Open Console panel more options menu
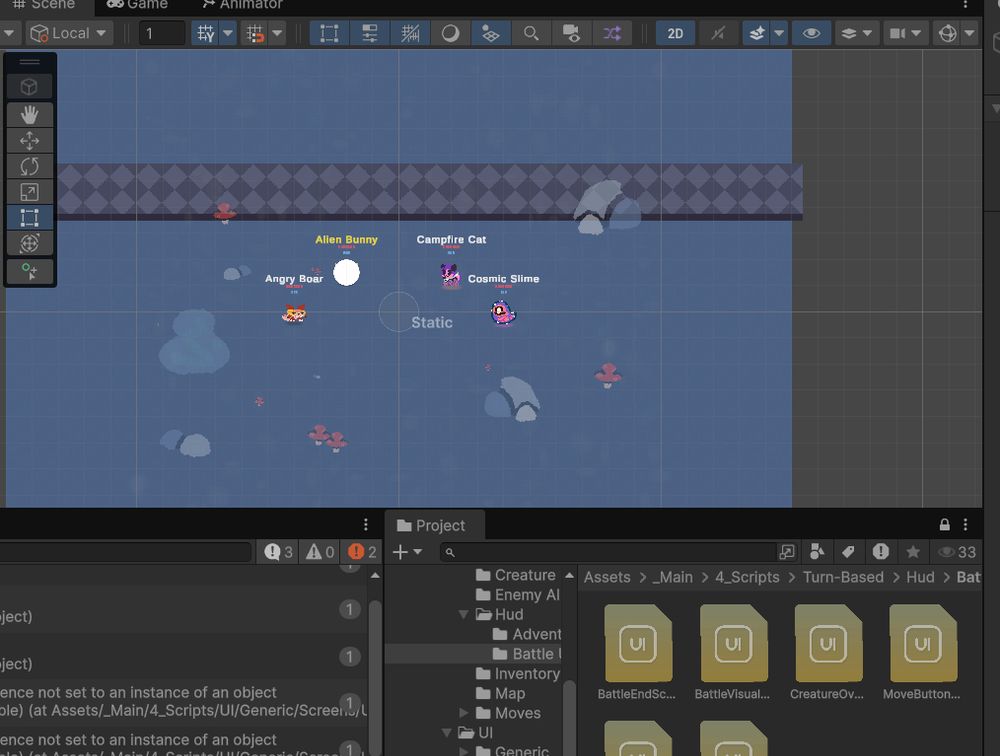Viewport: 1000px width, 756px height. tap(365, 524)
